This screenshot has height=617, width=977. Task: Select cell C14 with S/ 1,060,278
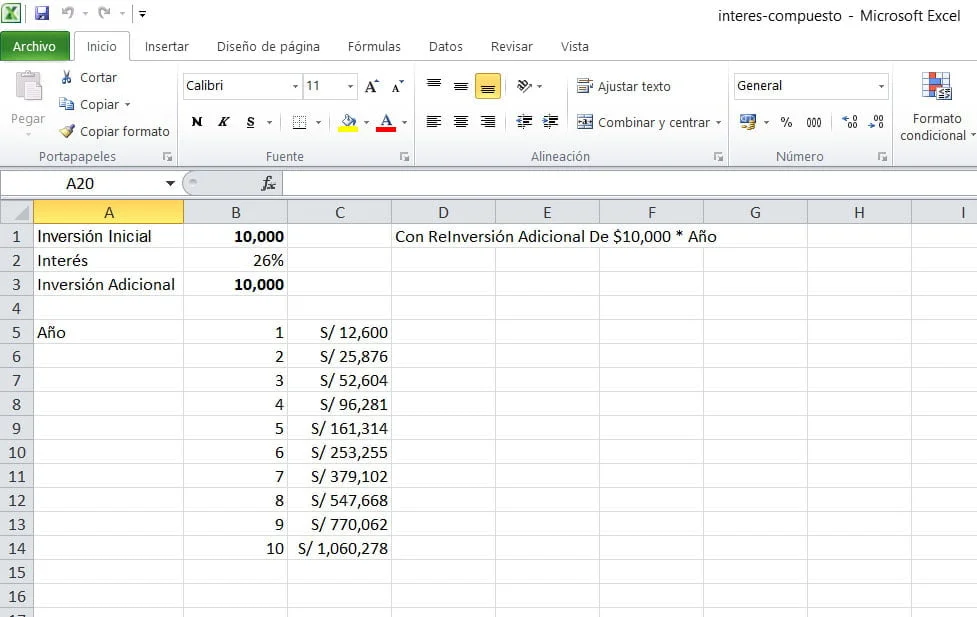pos(339,548)
